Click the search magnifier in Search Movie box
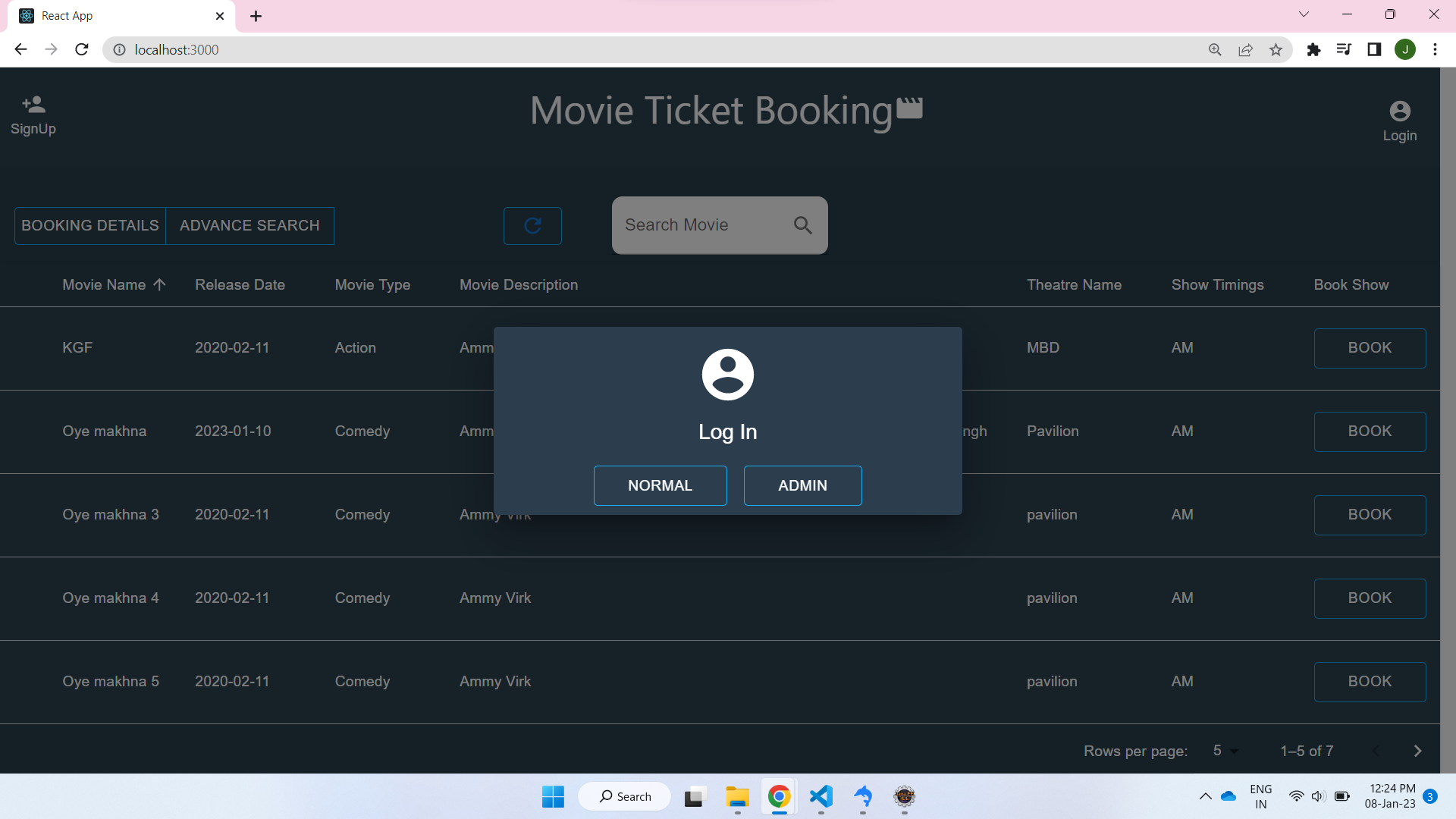Image resolution: width=1456 pixels, height=819 pixels. [x=802, y=225]
